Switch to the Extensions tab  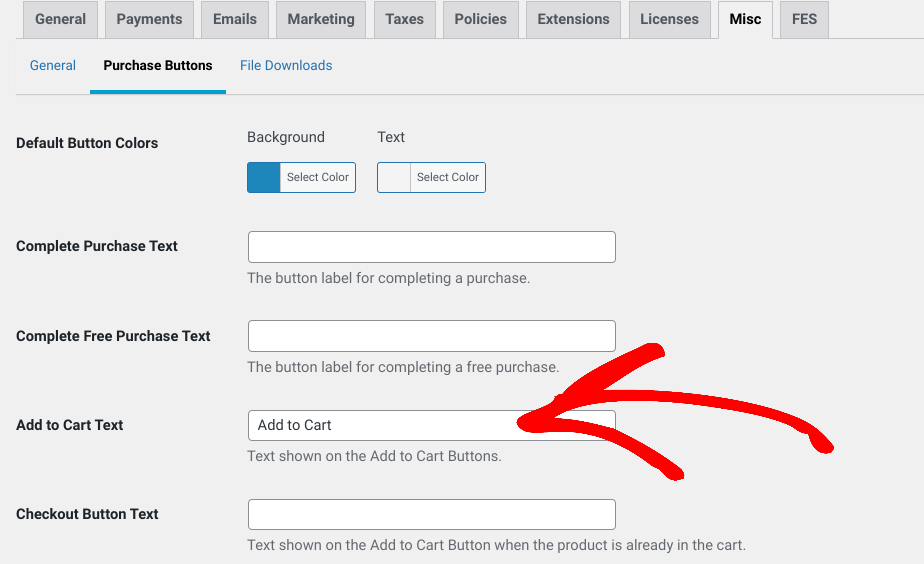click(x=573, y=19)
